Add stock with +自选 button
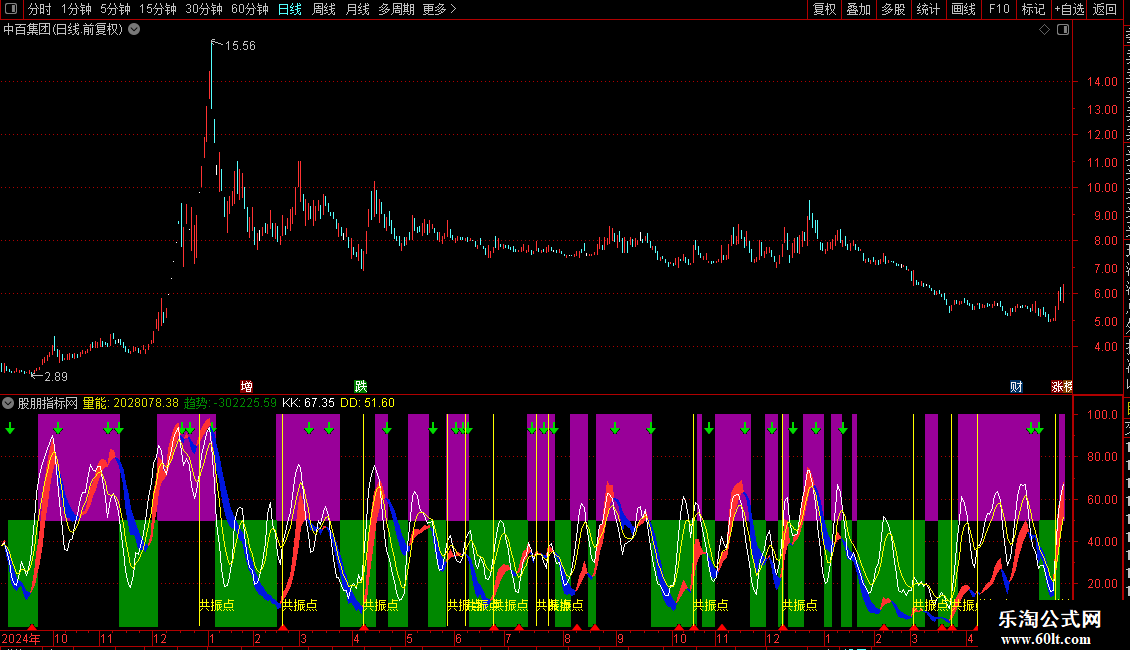The height and width of the screenshot is (650, 1130). tap(1069, 9)
